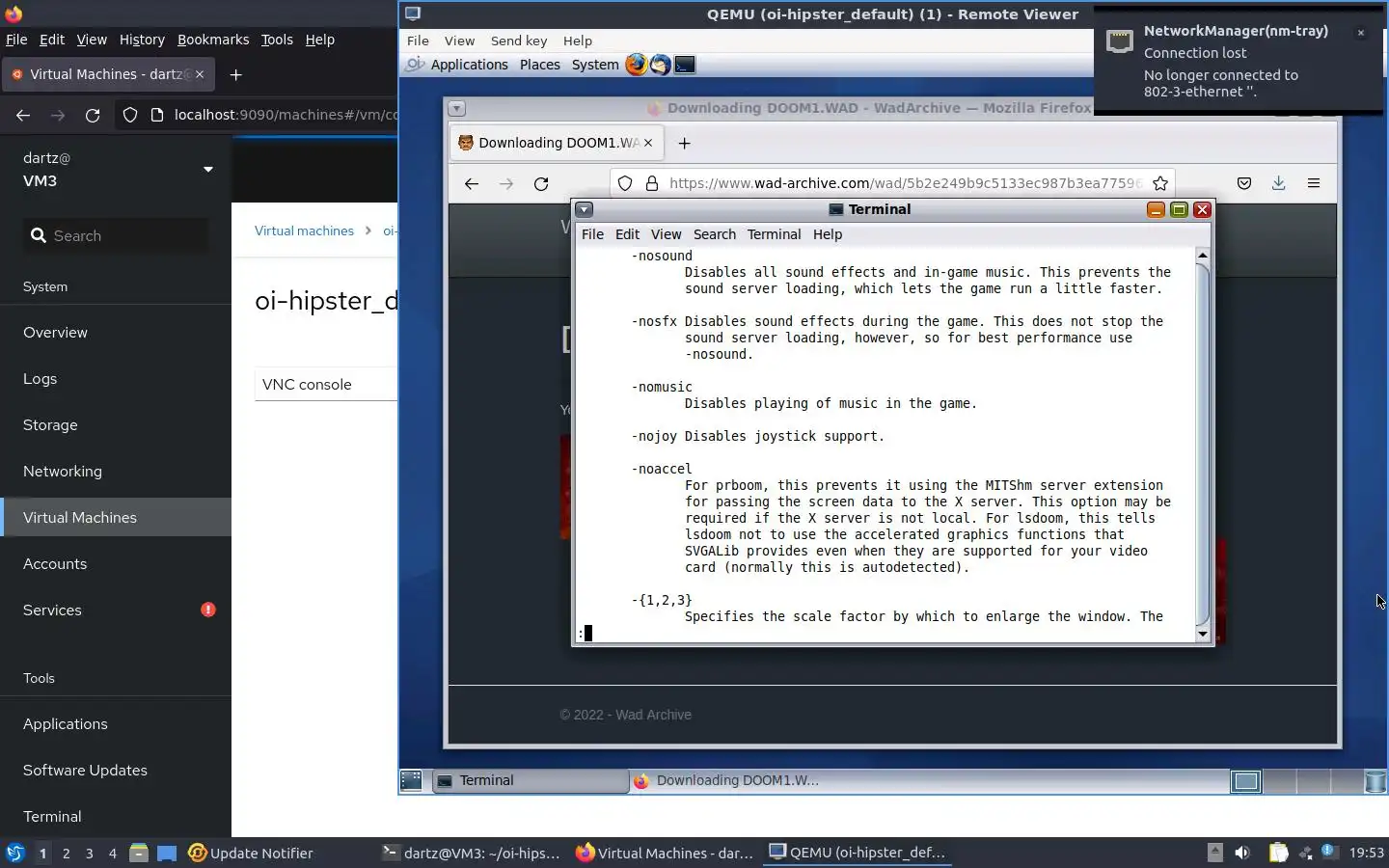Viewport: 1389px width, 868px height.
Task: Open the guest Places menu
Action: pyautogui.click(x=539, y=65)
